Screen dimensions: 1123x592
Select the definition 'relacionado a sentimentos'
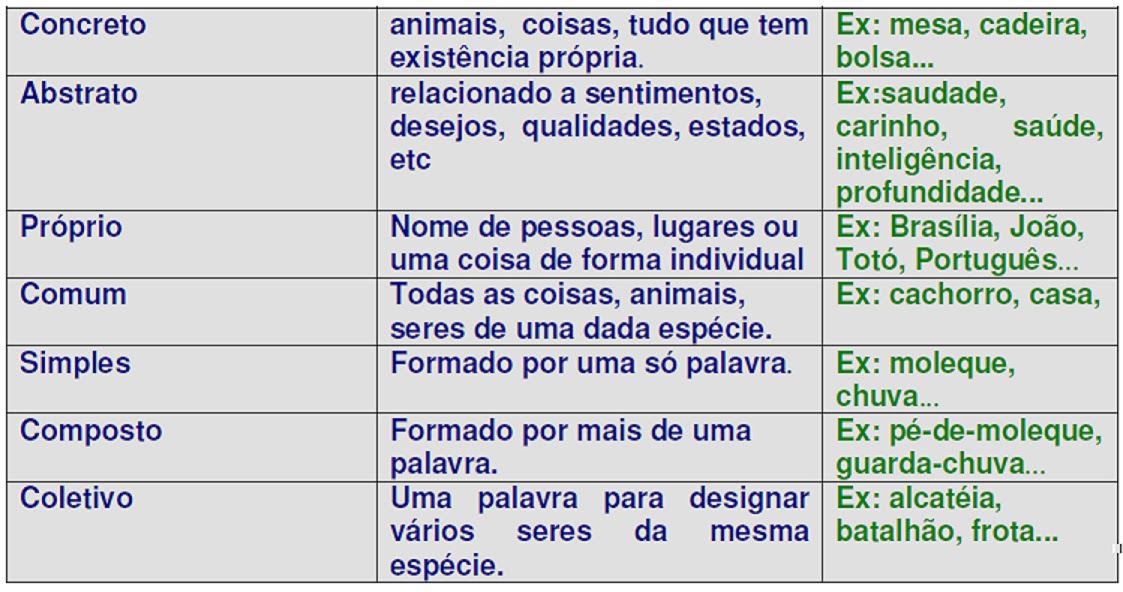[x=576, y=94]
